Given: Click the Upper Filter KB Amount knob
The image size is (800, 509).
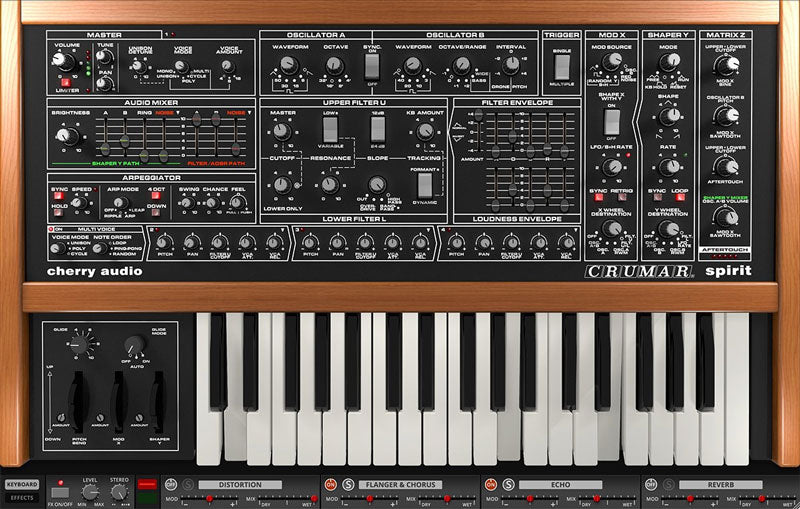Looking at the screenshot, I should (424, 132).
